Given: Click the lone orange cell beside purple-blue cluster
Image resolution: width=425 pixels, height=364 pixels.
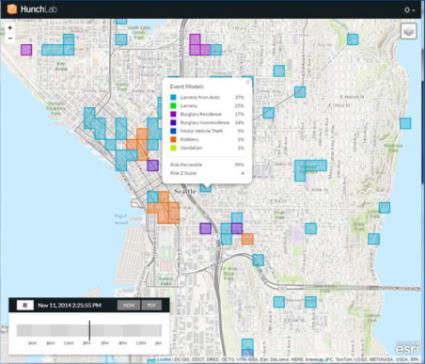Looking at the screenshot, I should 247,239.
